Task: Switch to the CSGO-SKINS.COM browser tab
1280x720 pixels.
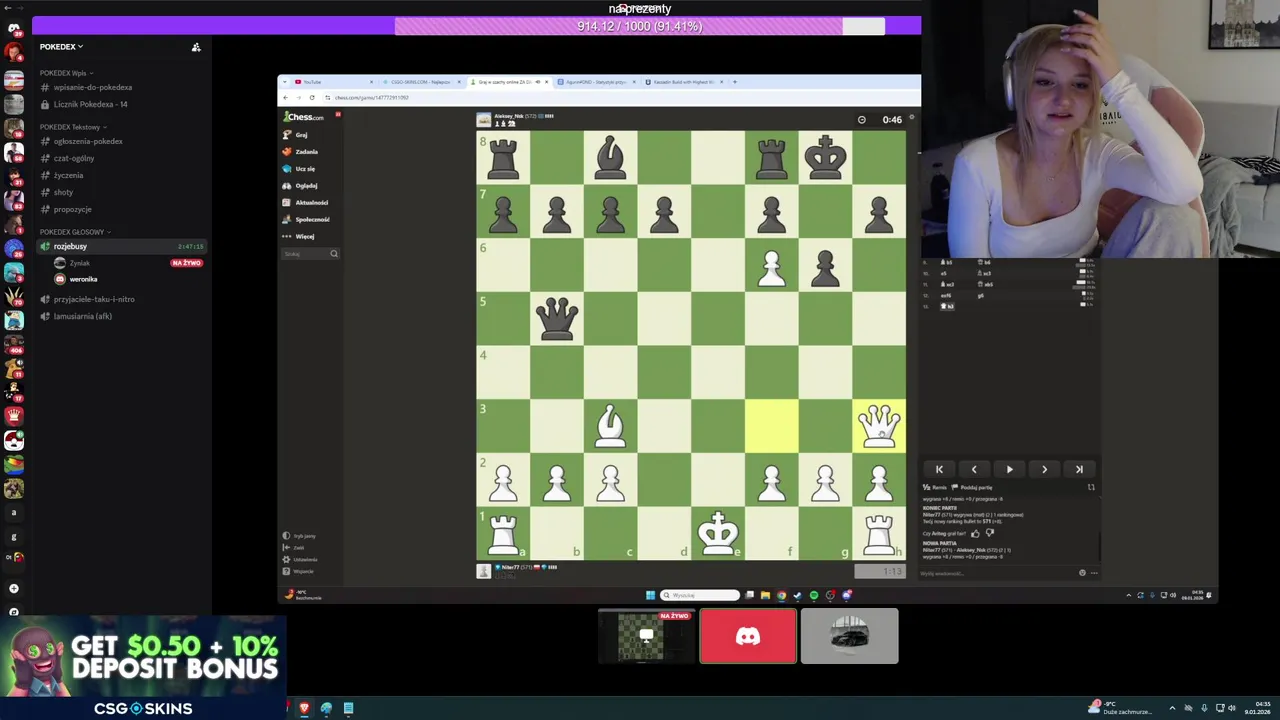Action: (x=421, y=82)
